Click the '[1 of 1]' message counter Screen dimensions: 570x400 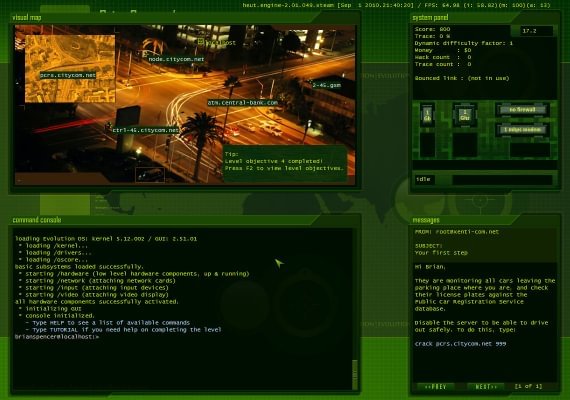[528, 386]
